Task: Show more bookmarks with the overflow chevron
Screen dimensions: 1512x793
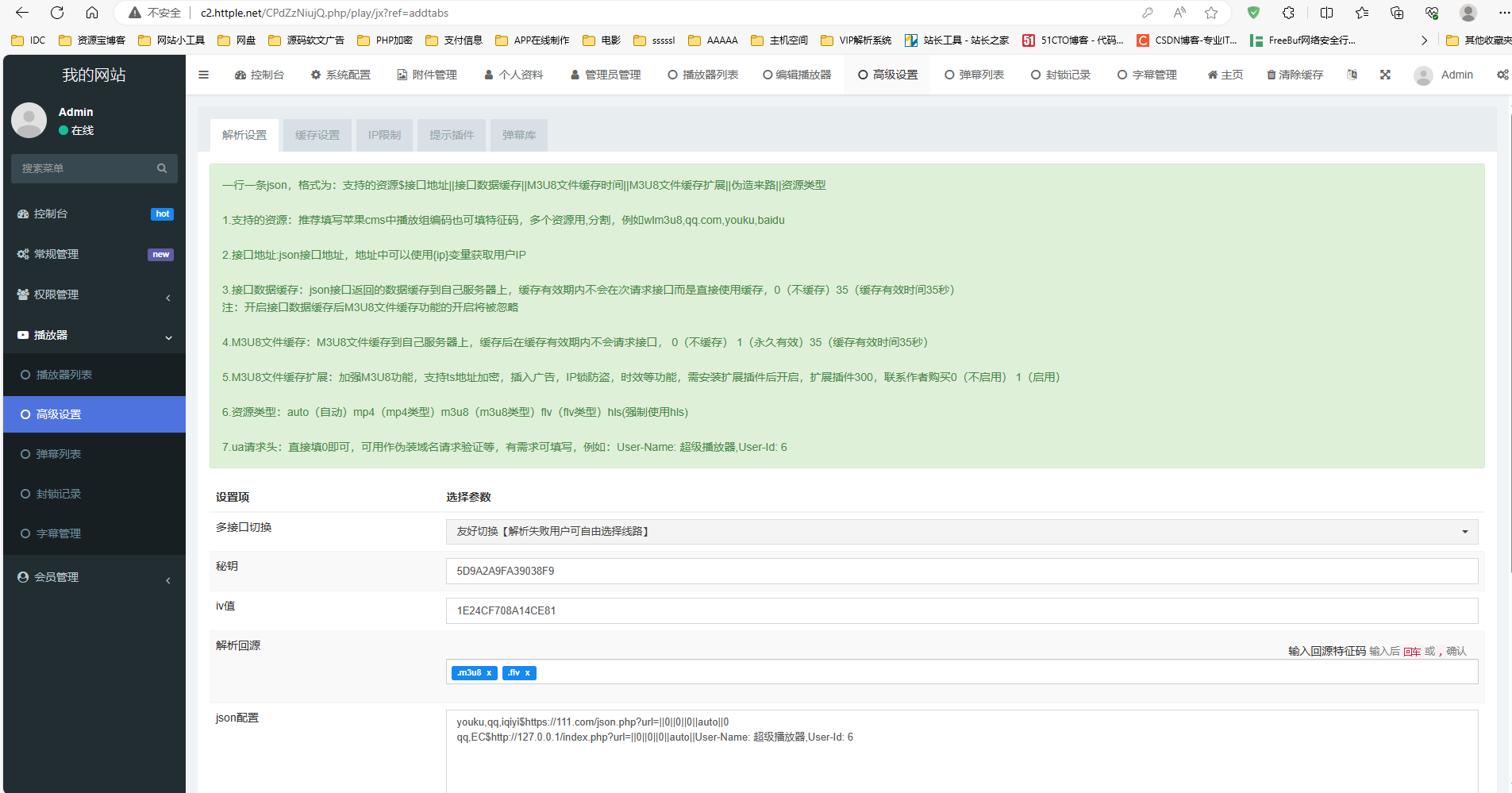Action: click(x=1425, y=40)
